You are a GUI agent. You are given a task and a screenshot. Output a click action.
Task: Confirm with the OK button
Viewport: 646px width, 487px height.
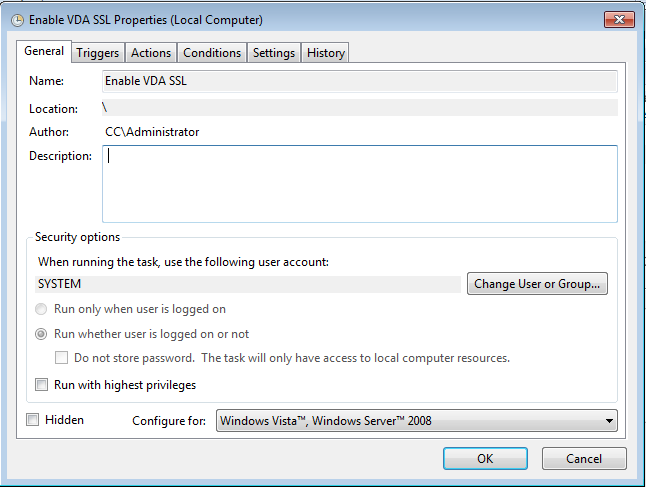(x=484, y=458)
